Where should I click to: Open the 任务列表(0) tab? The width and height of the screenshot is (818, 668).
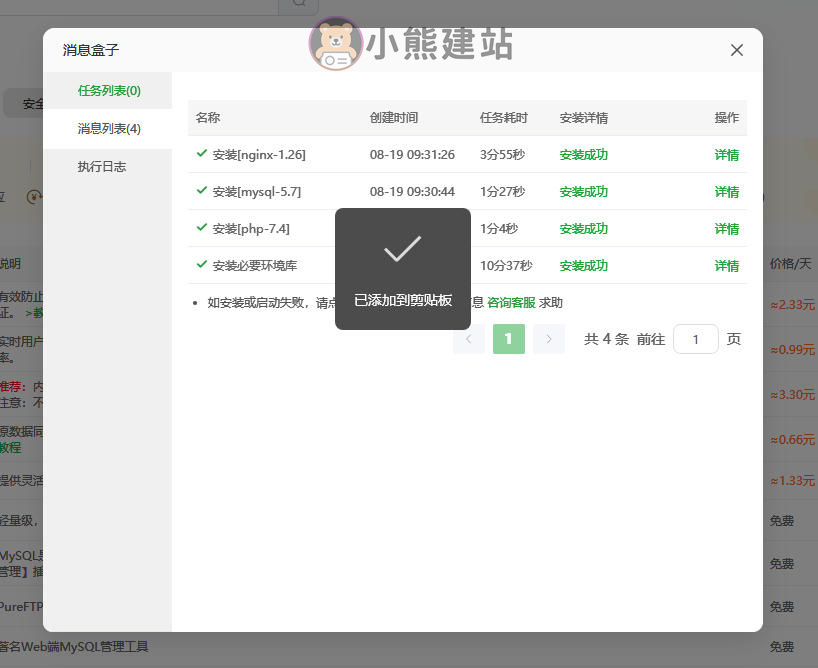(x=109, y=91)
